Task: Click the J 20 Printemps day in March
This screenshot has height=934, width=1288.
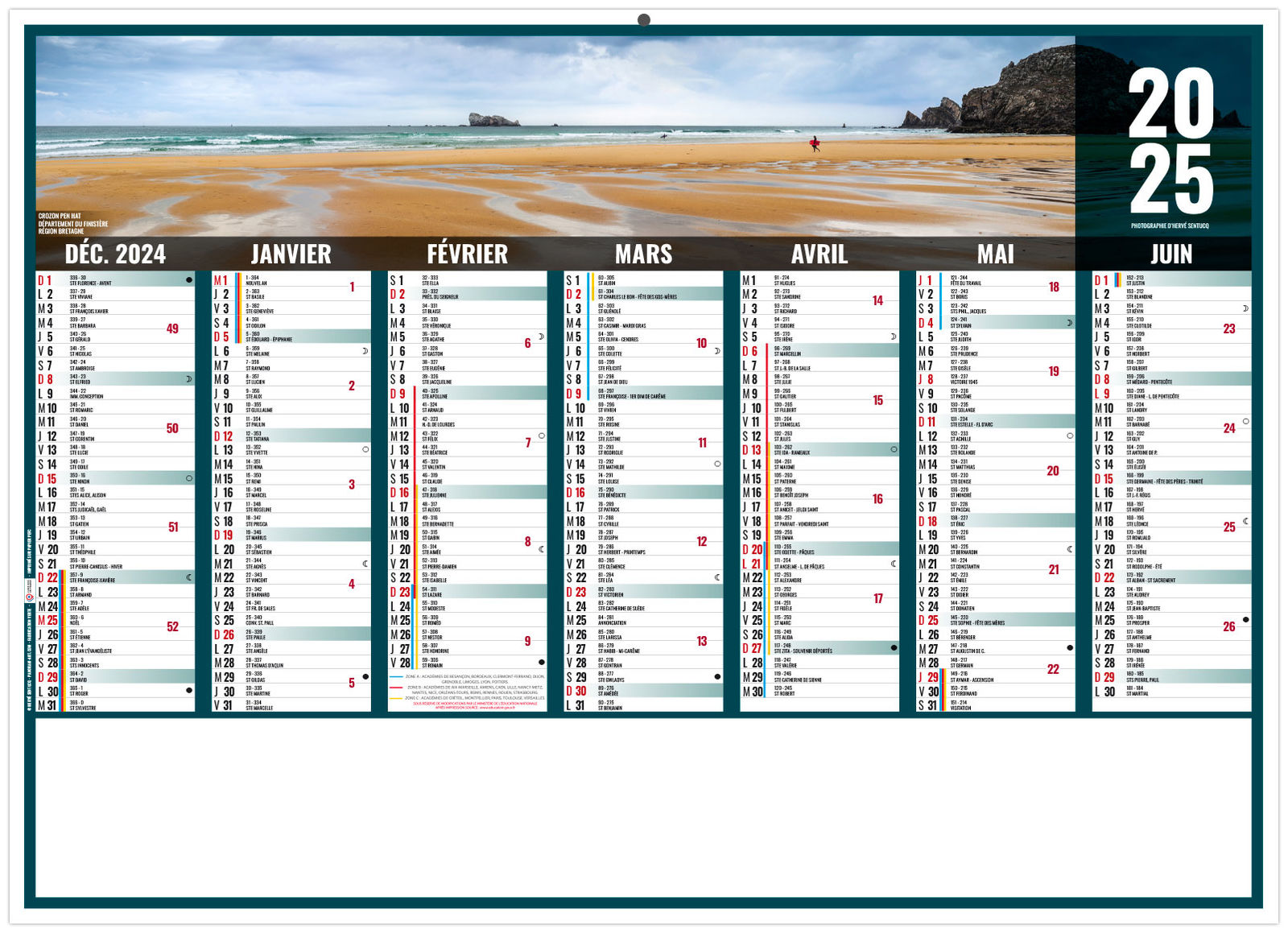Action: point(643,549)
